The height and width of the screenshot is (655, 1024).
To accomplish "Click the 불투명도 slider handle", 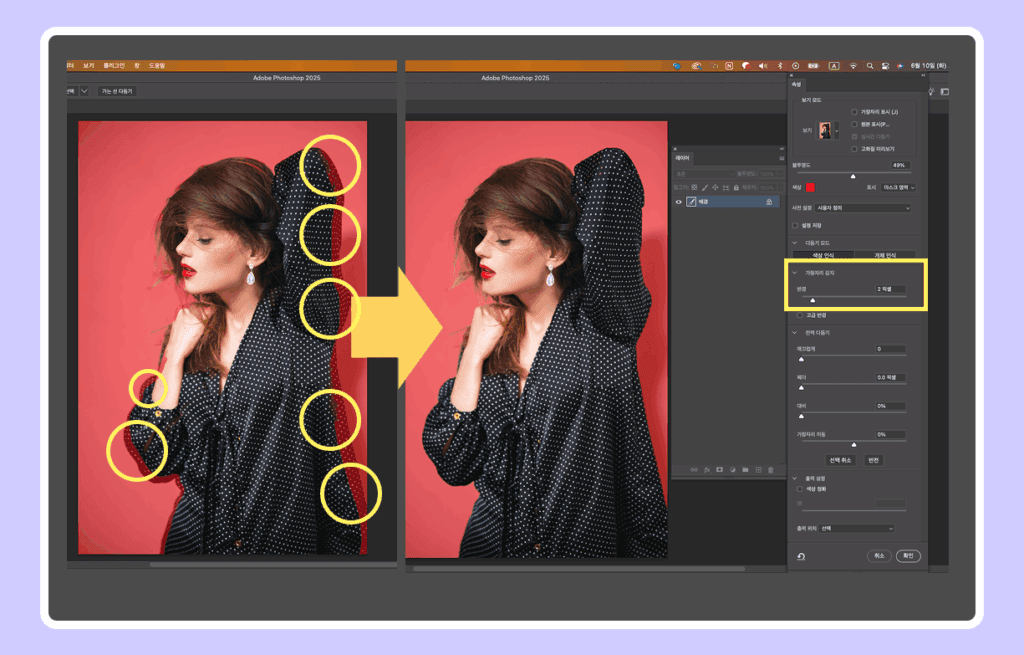I will 853,176.
